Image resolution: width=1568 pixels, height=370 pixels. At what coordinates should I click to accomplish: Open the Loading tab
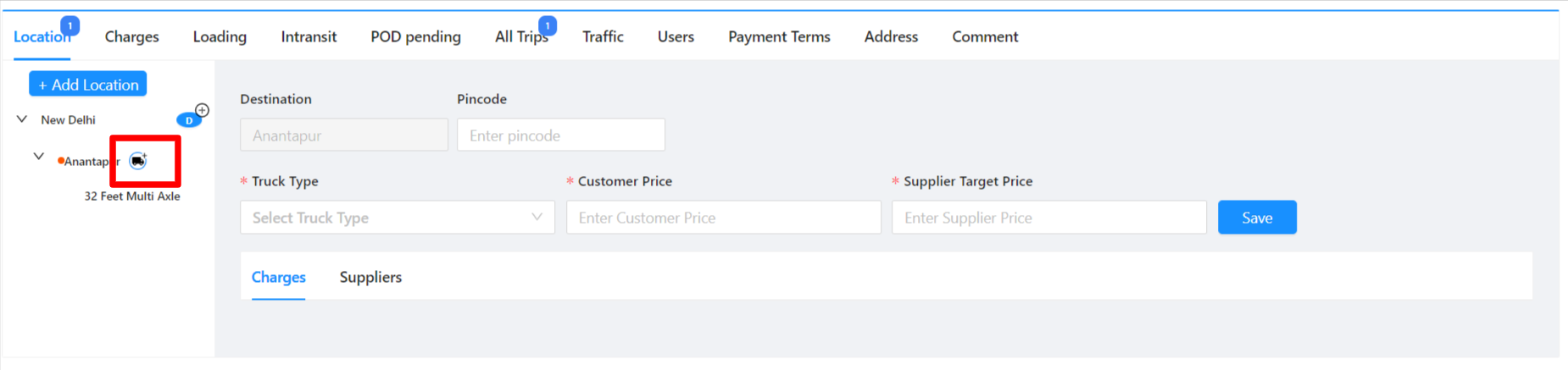pyautogui.click(x=220, y=36)
